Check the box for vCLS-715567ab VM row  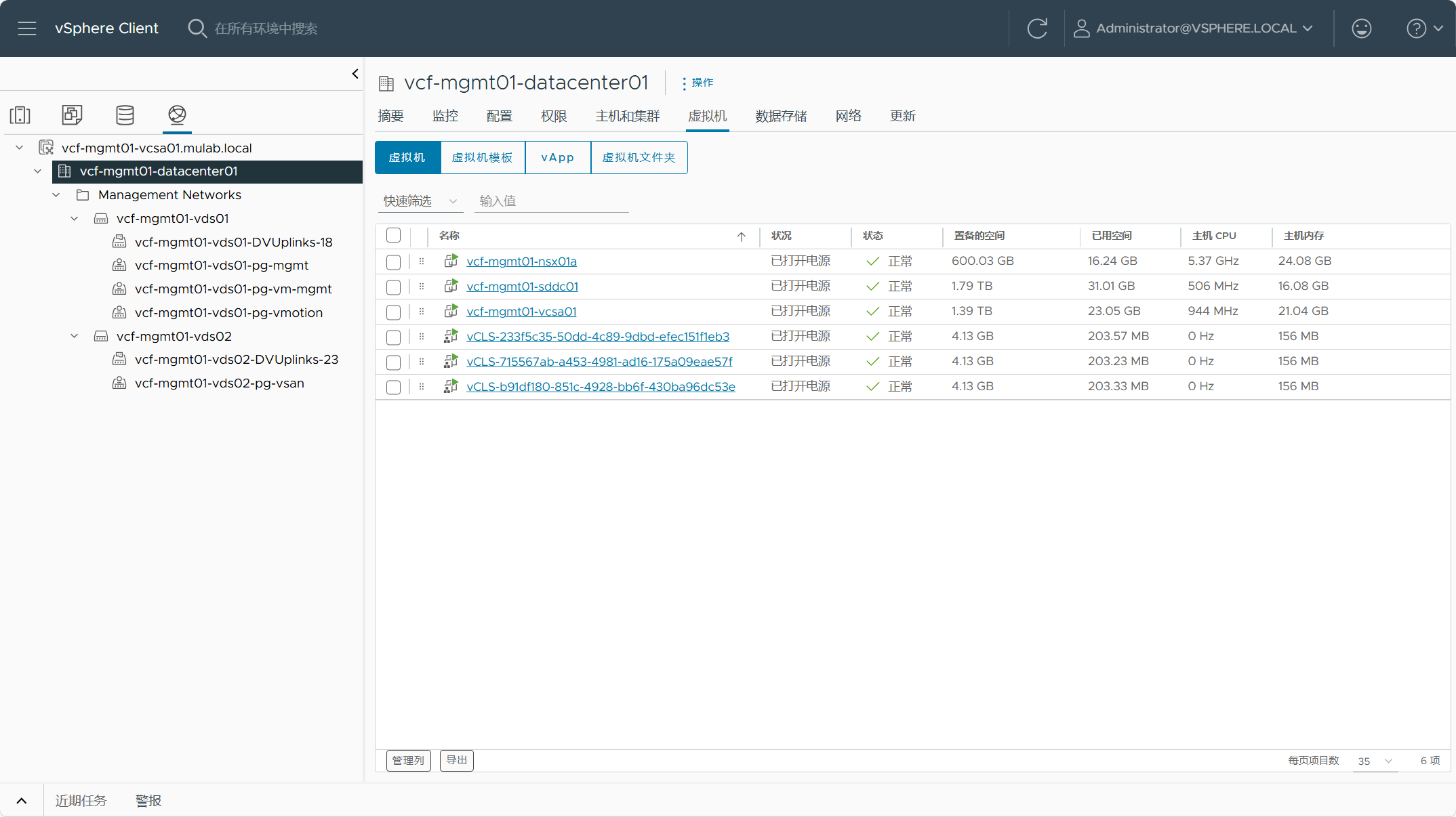pyautogui.click(x=393, y=362)
